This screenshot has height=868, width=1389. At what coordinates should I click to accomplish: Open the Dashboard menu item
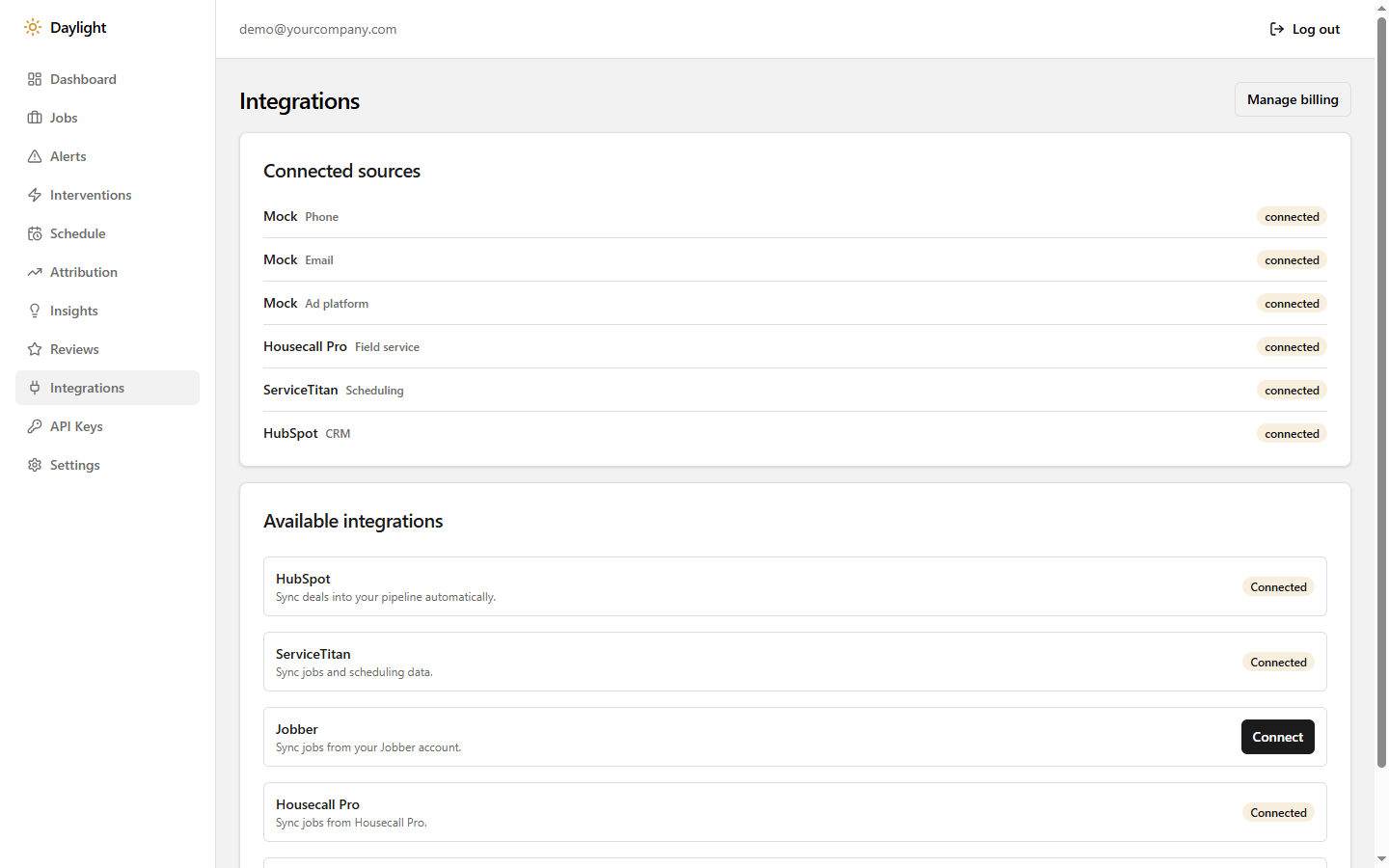point(107,79)
